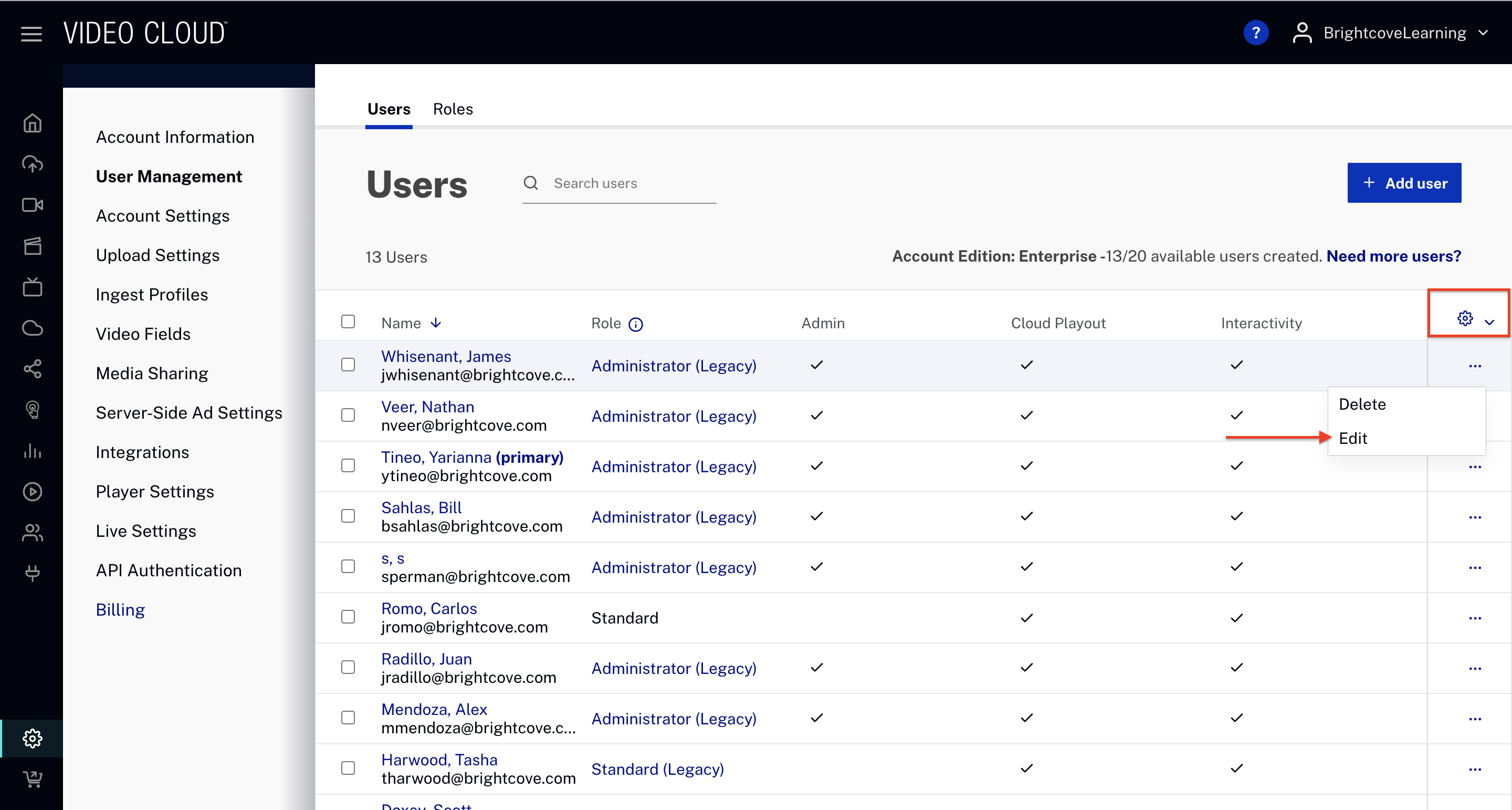Follow the Need more users? link

pyautogui.click(x=1393, y=256)
